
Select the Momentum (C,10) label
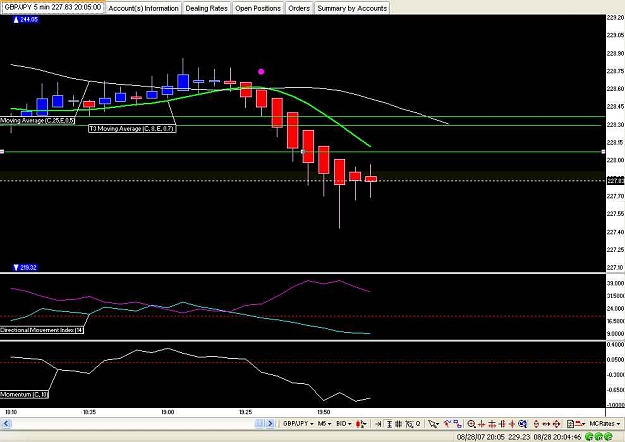24,395
